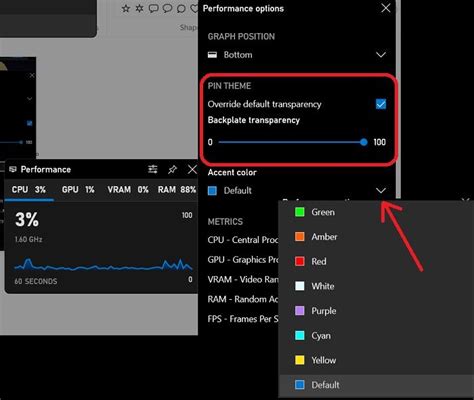Viewport: 474px width, 400px height.
Task: Click small checkbox in left background widget
Action: [29, 123]
